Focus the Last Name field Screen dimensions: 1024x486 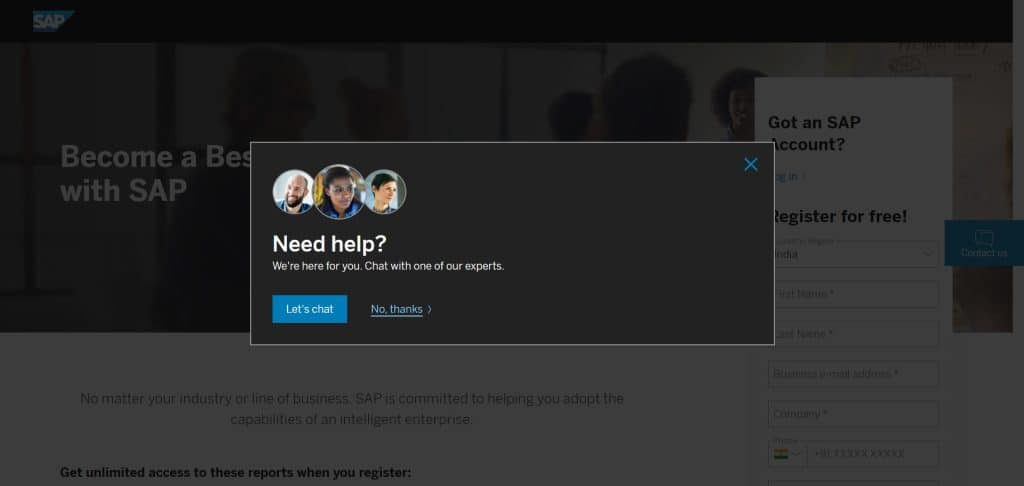coord(854,334)
